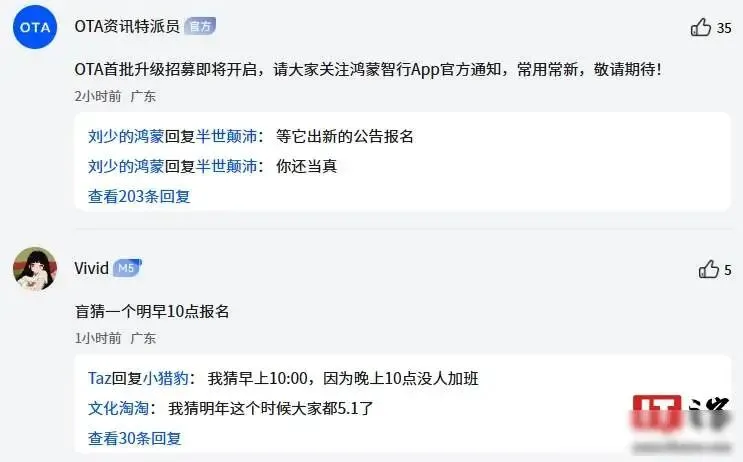Open the blue OTA avatar profile
Image resolution: width=743 pixels, height=462 pixels.
tap(35, 27)
